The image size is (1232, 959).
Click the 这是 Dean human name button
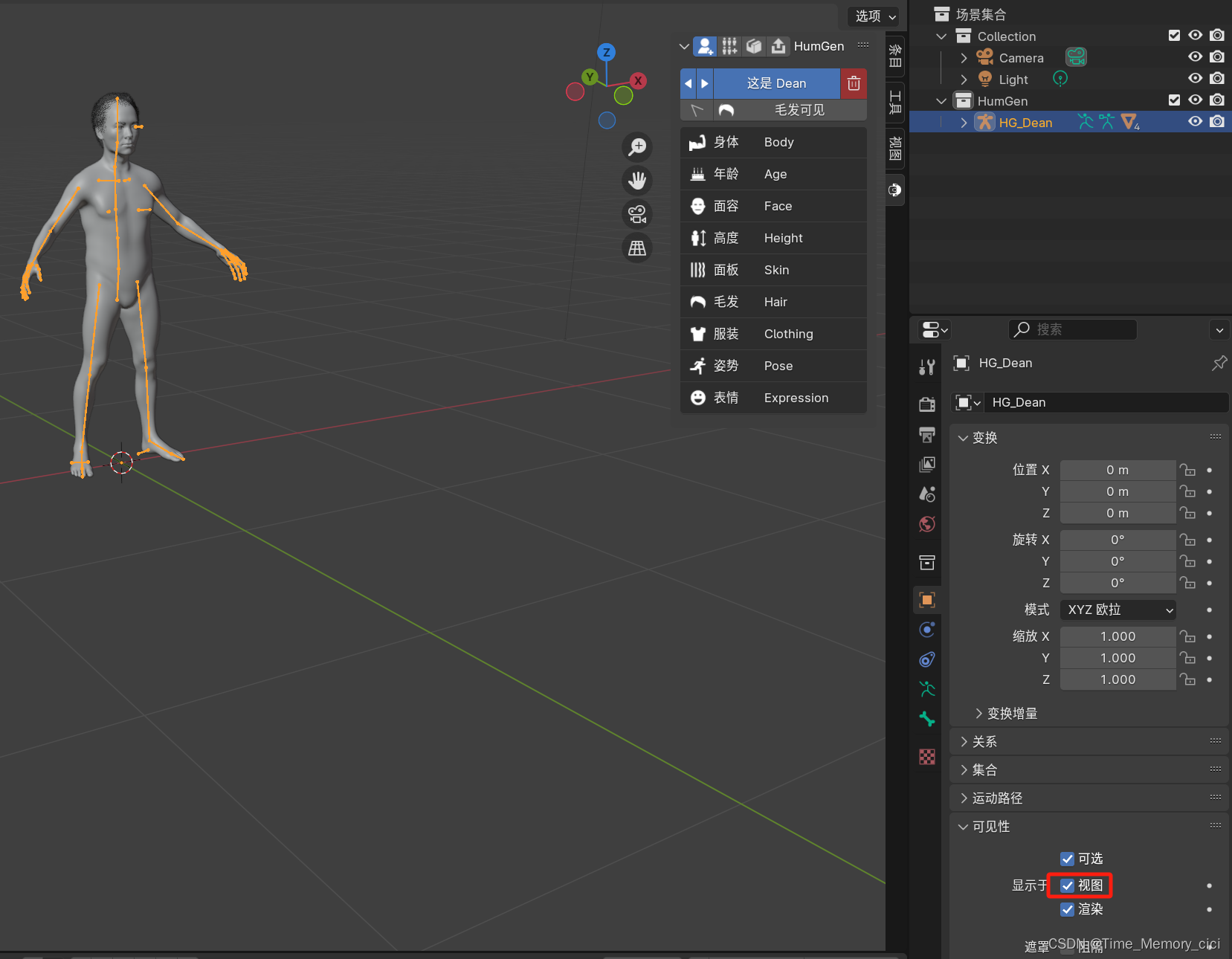[x=777, y=83]
